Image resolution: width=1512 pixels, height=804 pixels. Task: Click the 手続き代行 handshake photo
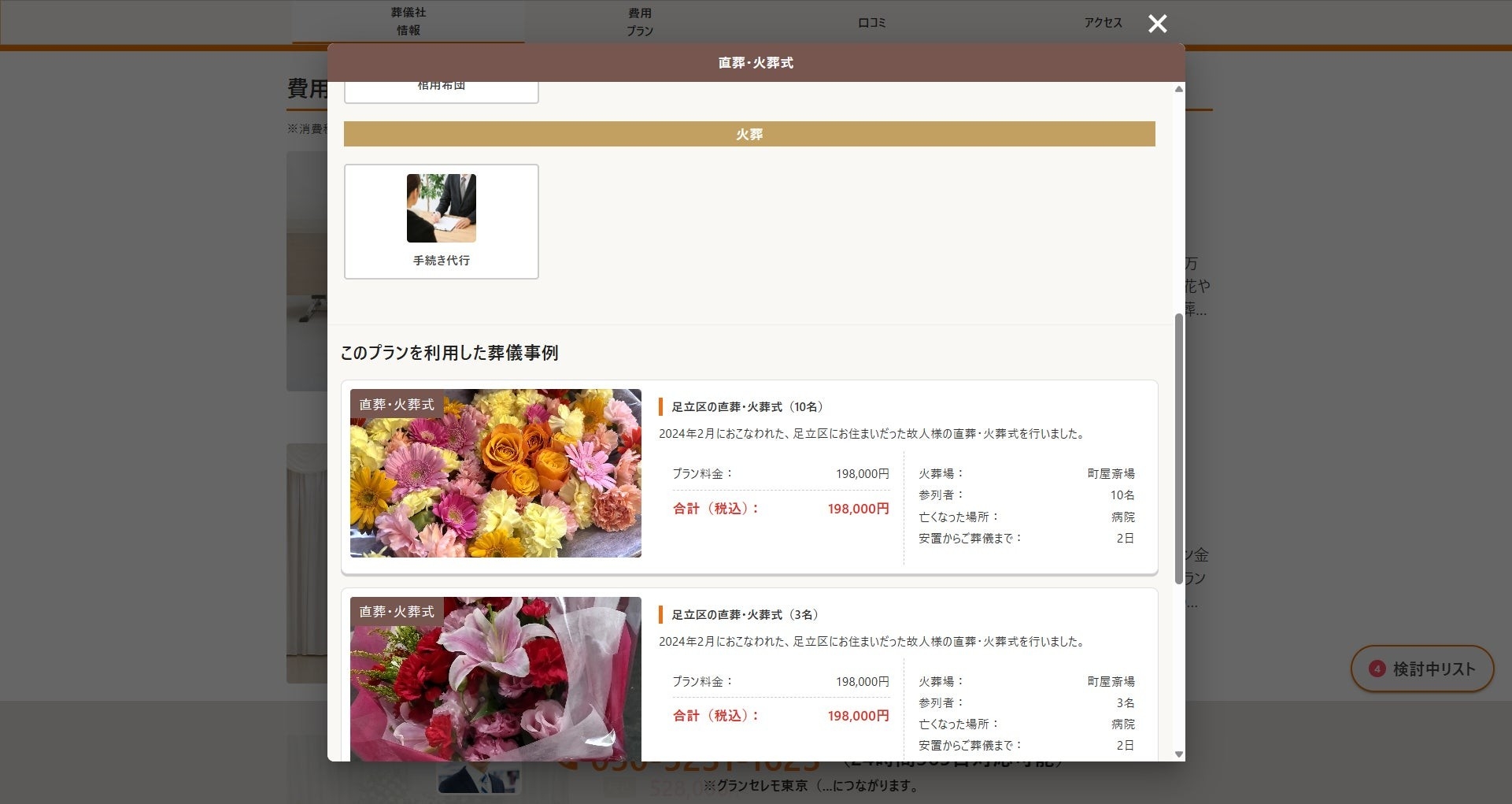click(442, 208)
